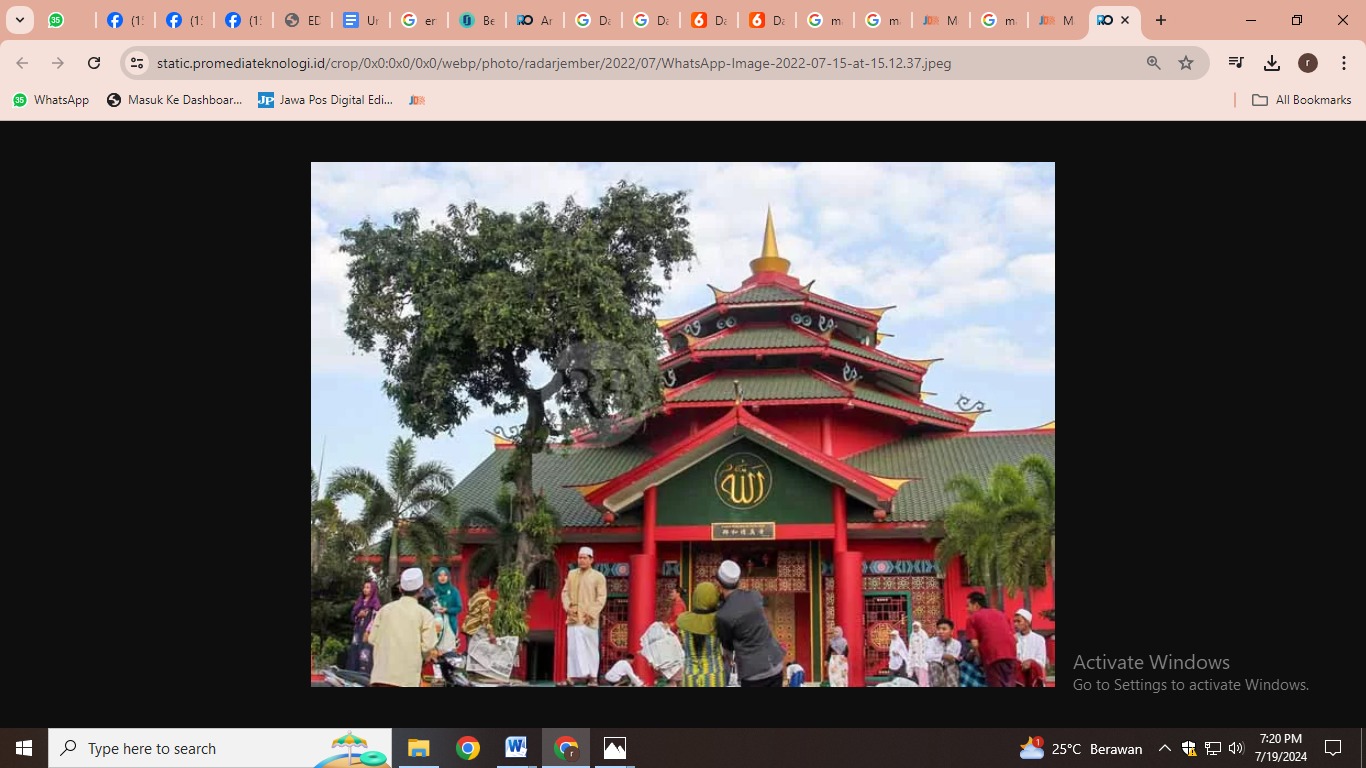
Task: Expand the green 35 tab group
Action: pos(57,20)
